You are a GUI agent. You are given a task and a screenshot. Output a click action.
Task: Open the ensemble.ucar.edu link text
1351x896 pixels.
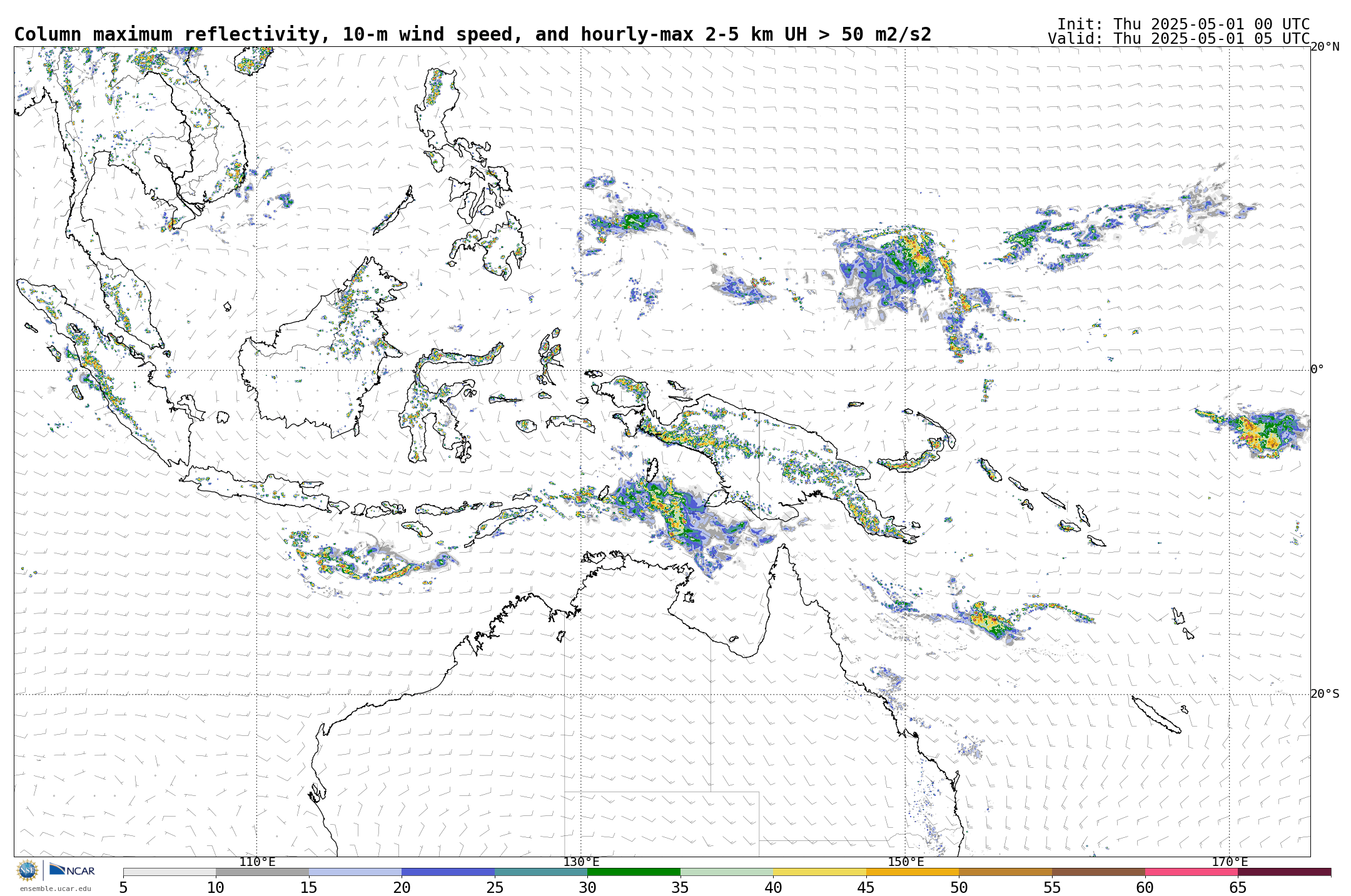[x=55, y=888]
